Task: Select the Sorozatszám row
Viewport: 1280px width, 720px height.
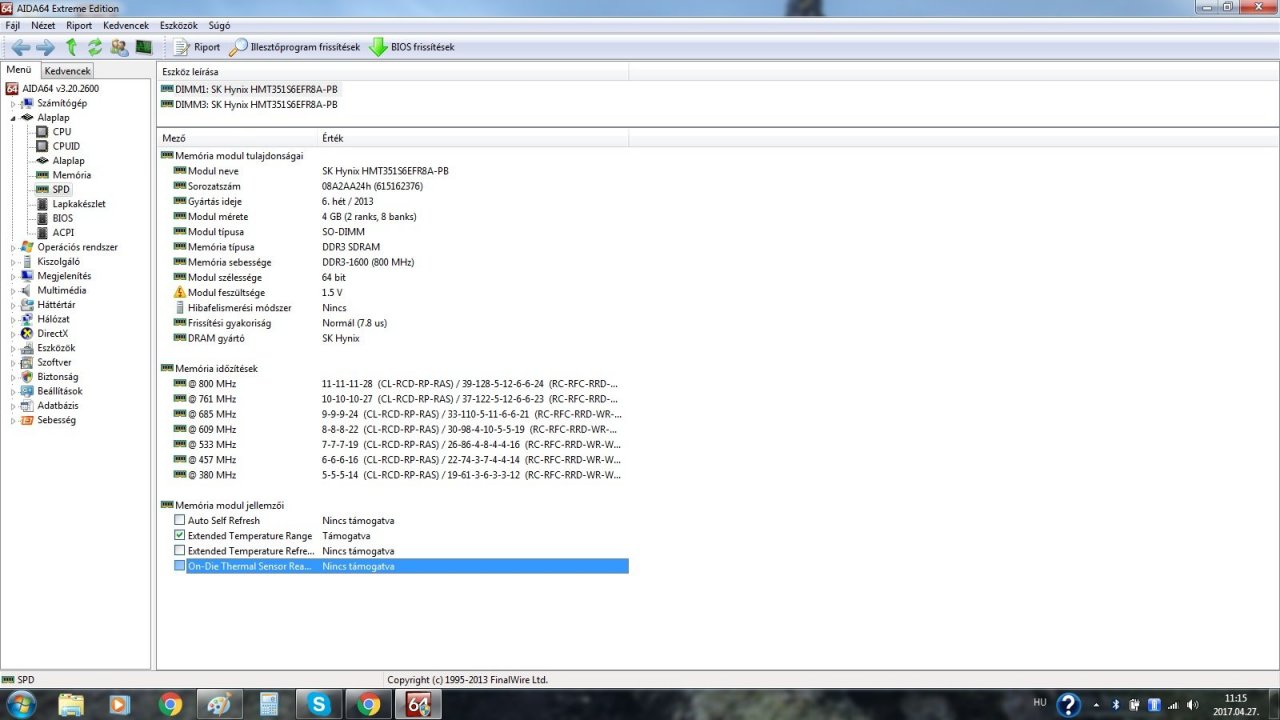Action: (x=393, y=186)
